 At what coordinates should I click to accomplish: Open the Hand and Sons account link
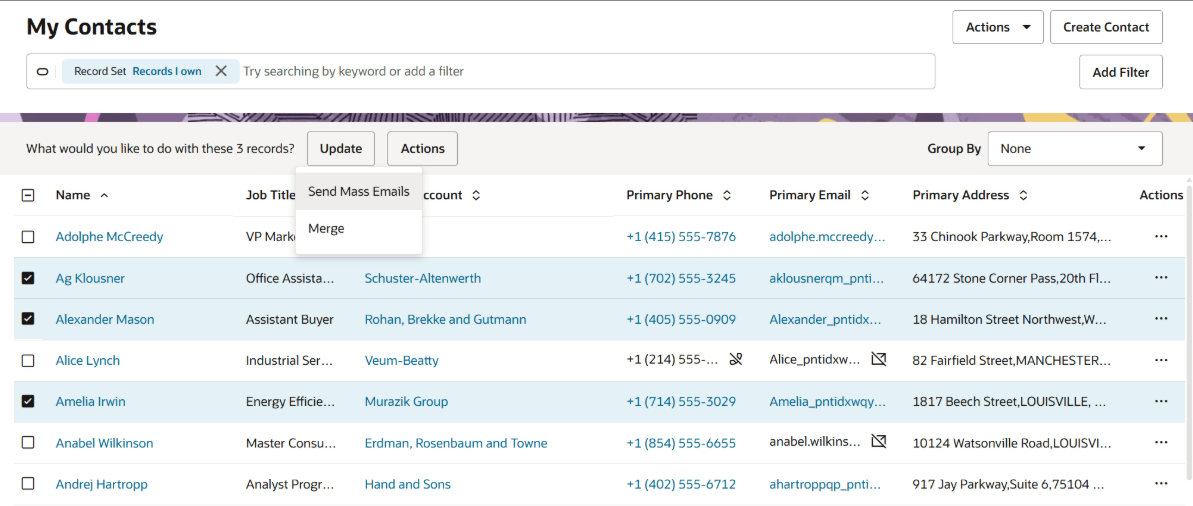pos(408,483)
